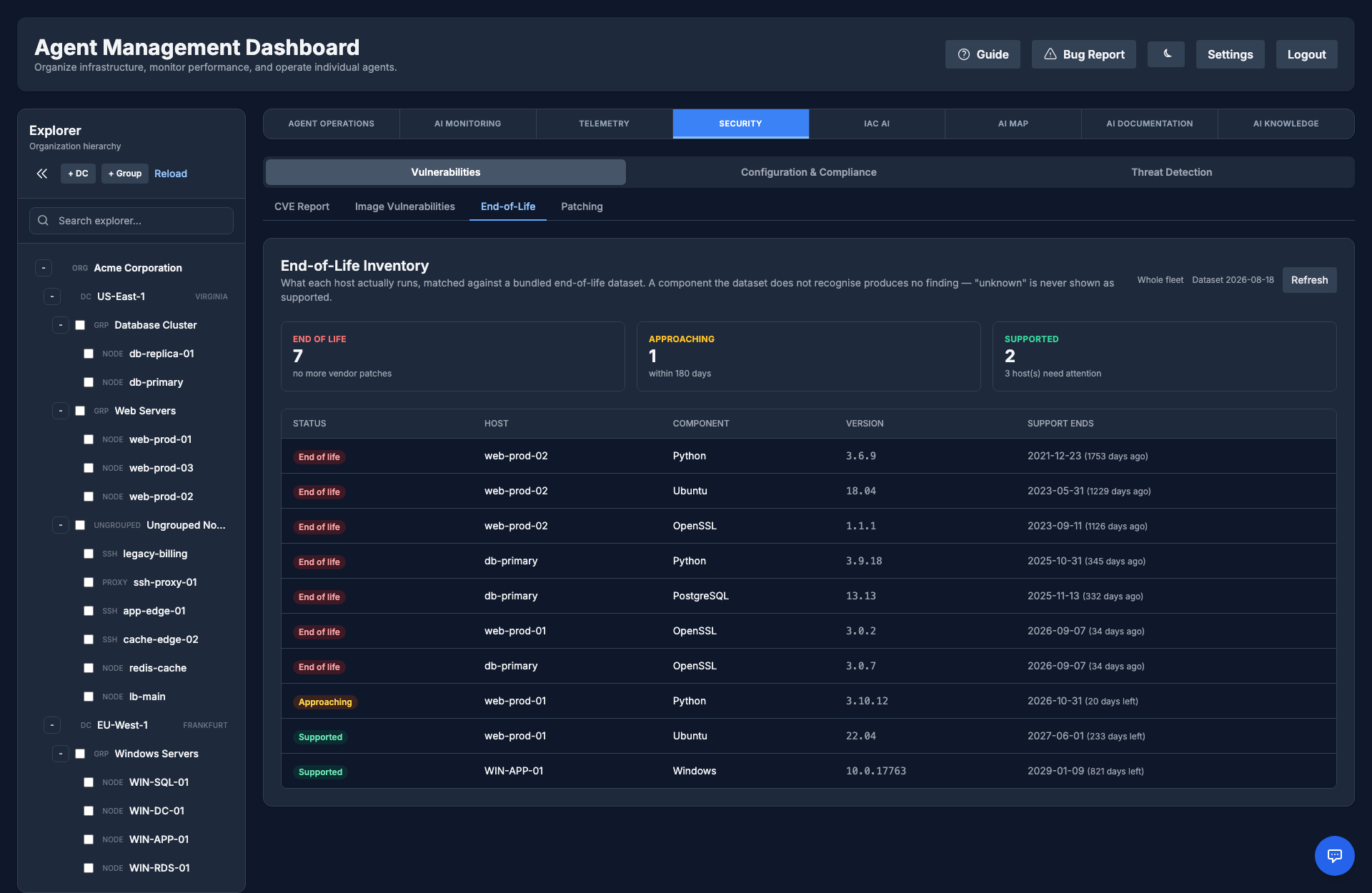
Task: Log out using the Logout button
Action: point(1306,54)
